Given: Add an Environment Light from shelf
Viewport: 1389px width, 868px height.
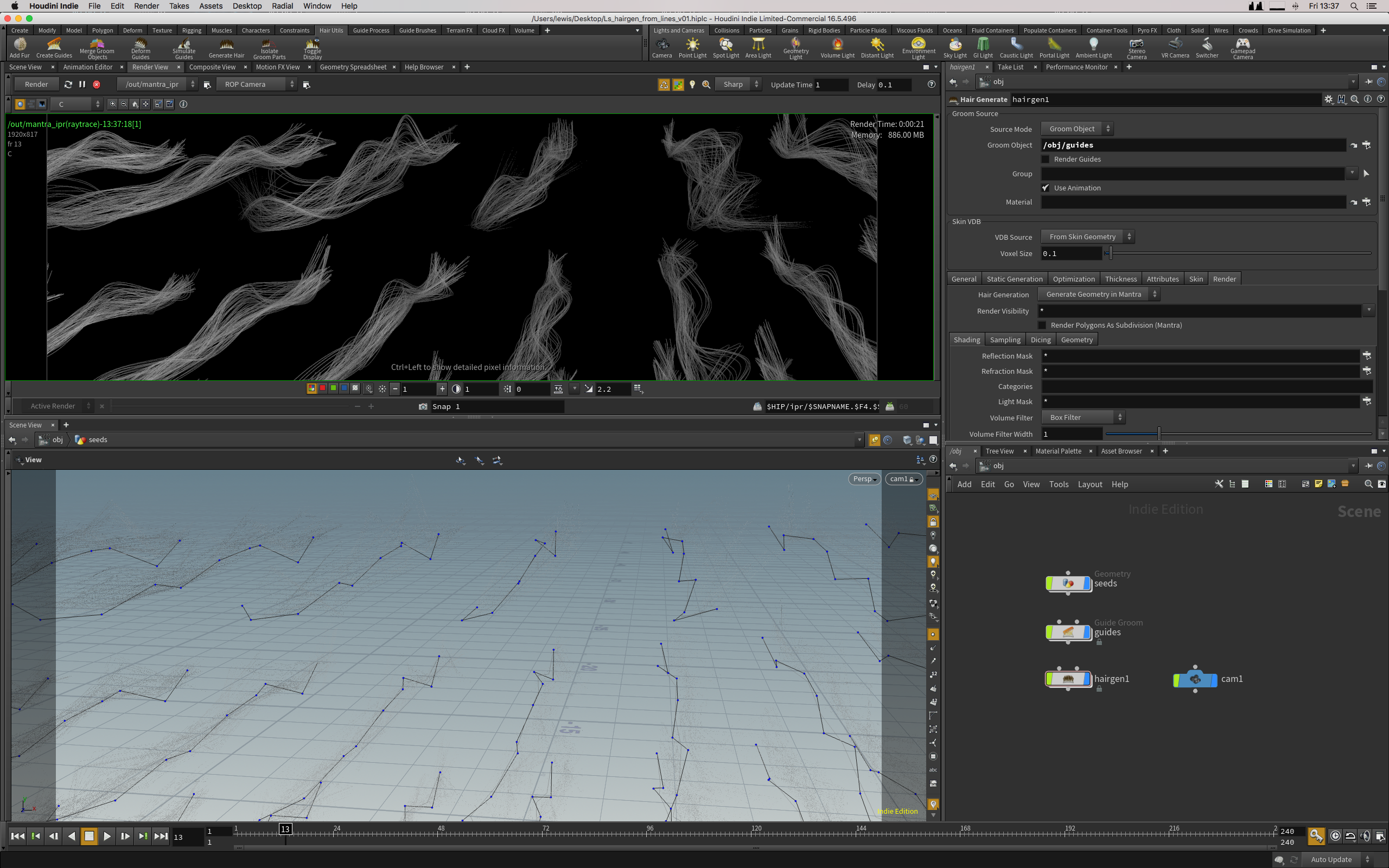Looking at the screenshot, I should [918, 47].
